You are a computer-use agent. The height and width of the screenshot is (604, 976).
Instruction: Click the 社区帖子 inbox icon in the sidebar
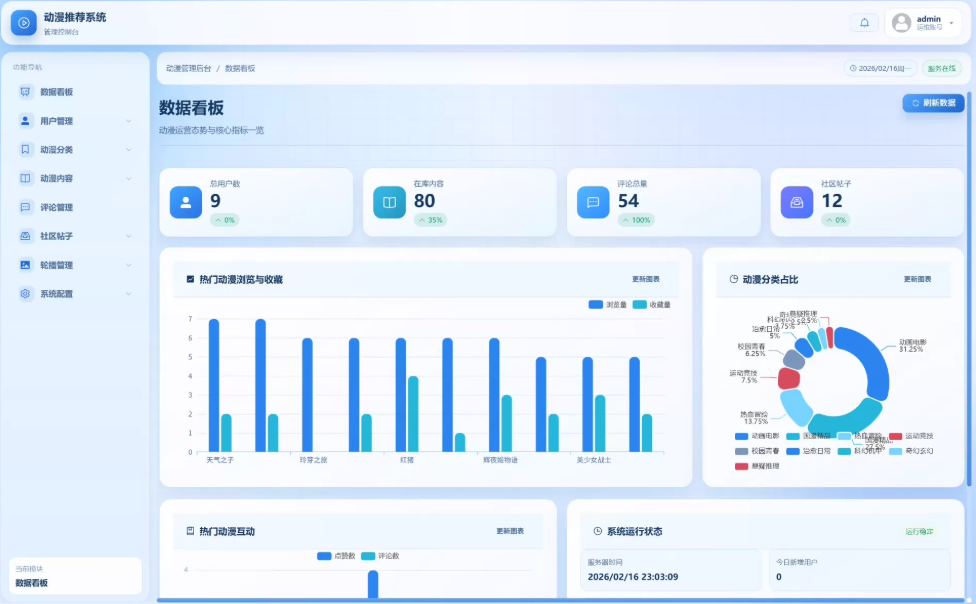25,236
